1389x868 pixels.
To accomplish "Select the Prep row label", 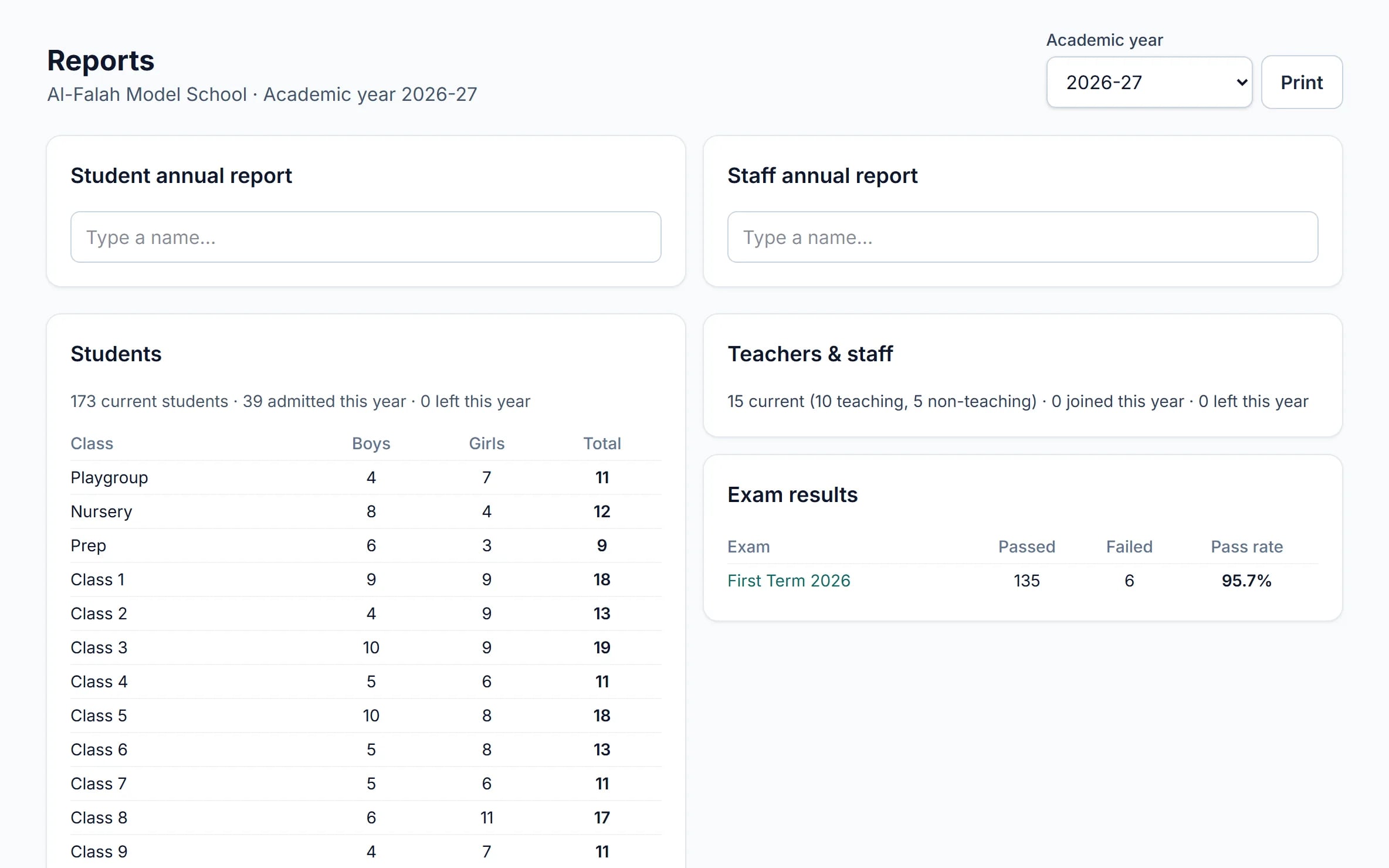I will [x=88, y=545].
